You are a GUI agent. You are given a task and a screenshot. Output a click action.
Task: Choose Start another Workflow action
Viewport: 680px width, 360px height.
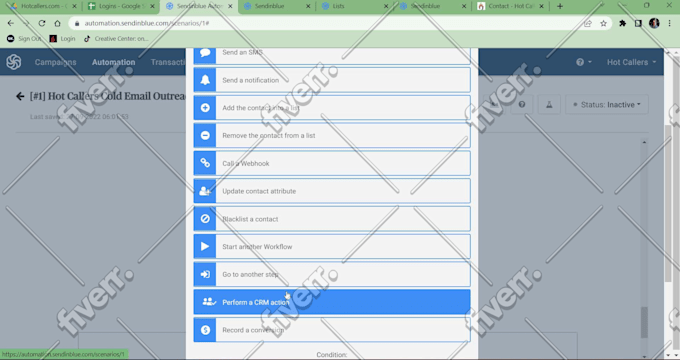pos(332,246)
